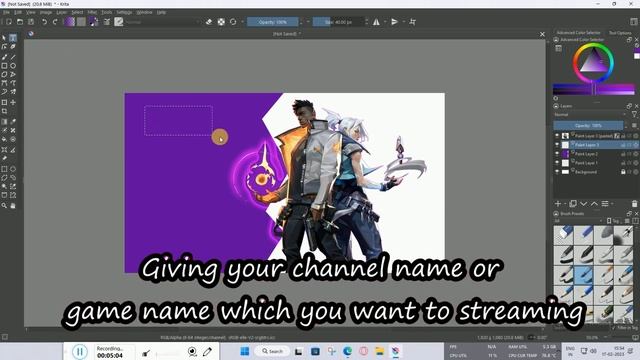Open the Filter menu
The image size is (640, 360).
click(92, 12)
